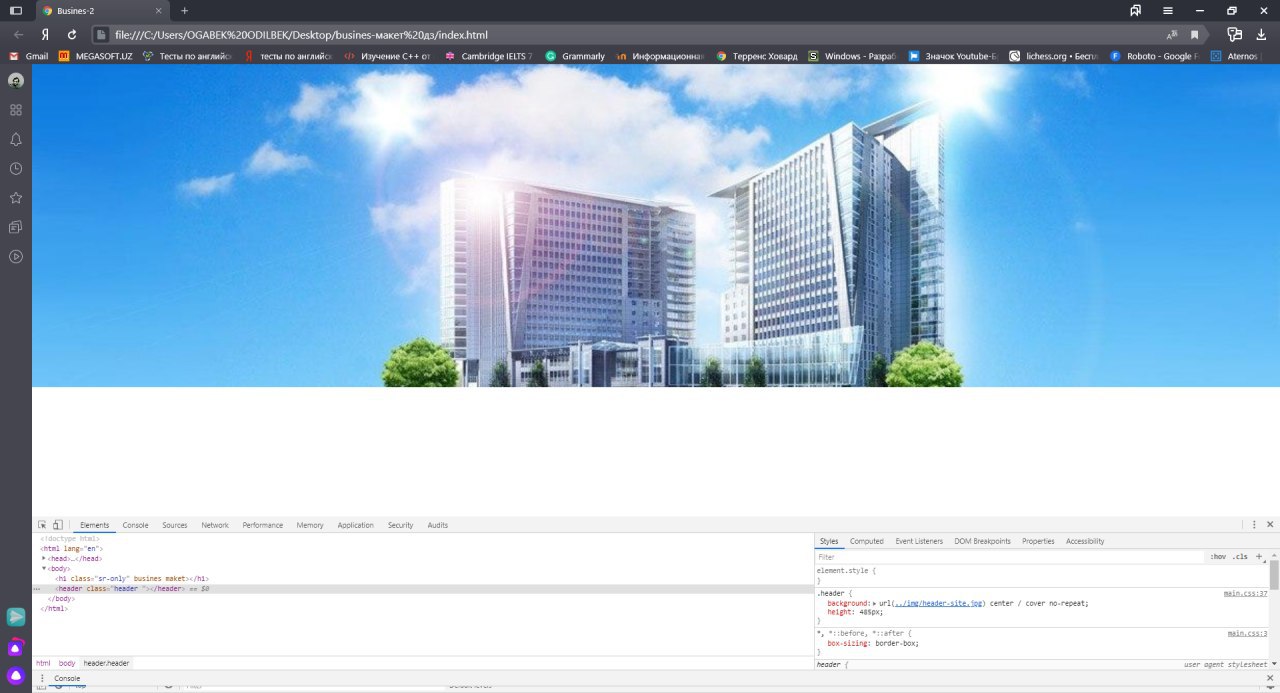Open the Yandex home button

click(45, 34)
